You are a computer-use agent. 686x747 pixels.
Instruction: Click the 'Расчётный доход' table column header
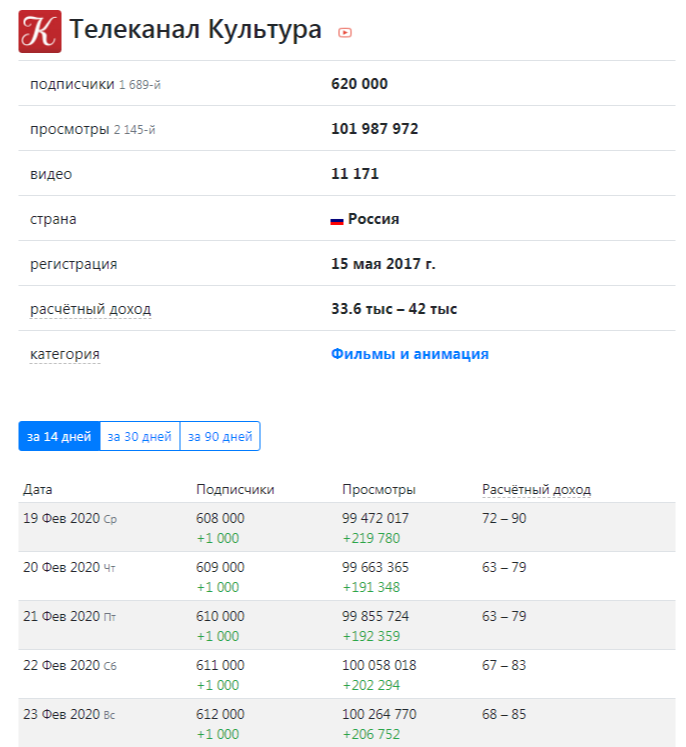pos(536,489)
